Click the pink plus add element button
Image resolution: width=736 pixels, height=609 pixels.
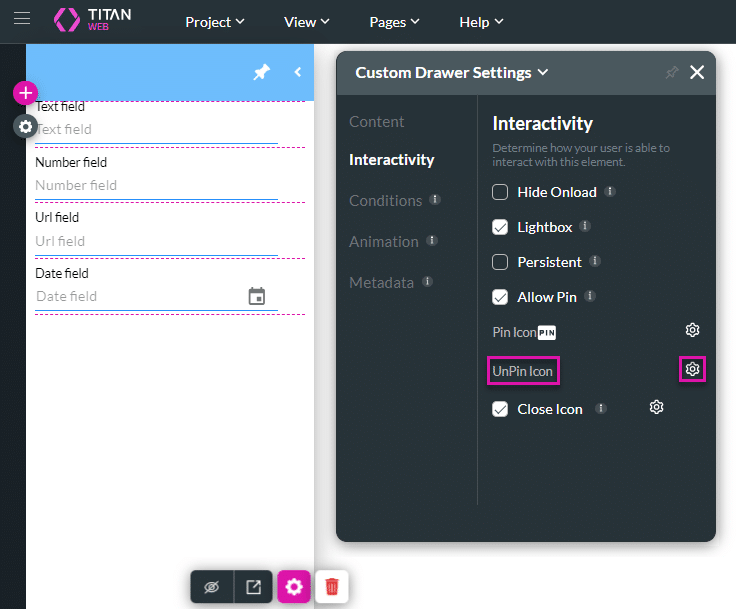[25, 93]
